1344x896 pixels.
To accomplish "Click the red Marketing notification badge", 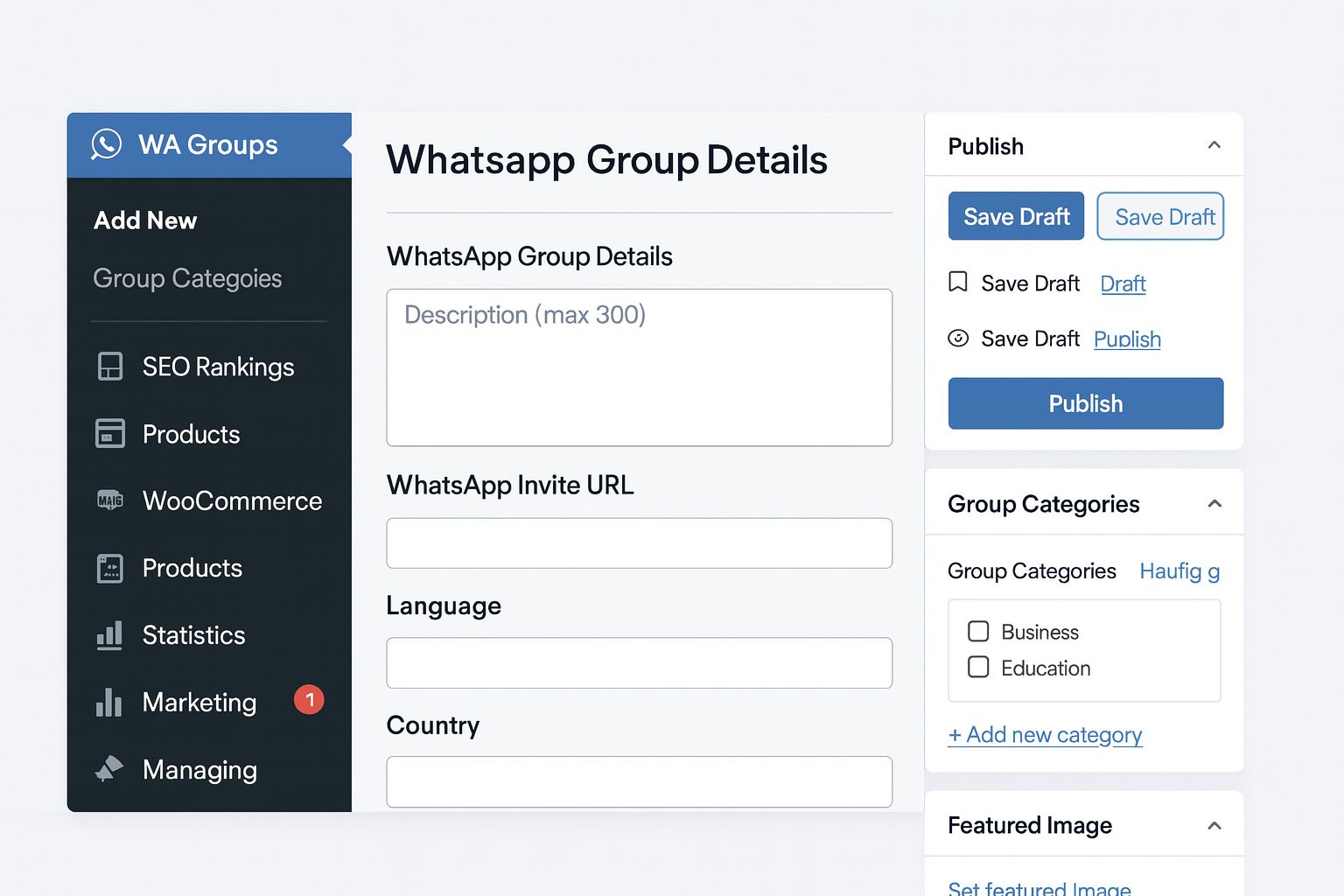I will [x=309, y=700].
